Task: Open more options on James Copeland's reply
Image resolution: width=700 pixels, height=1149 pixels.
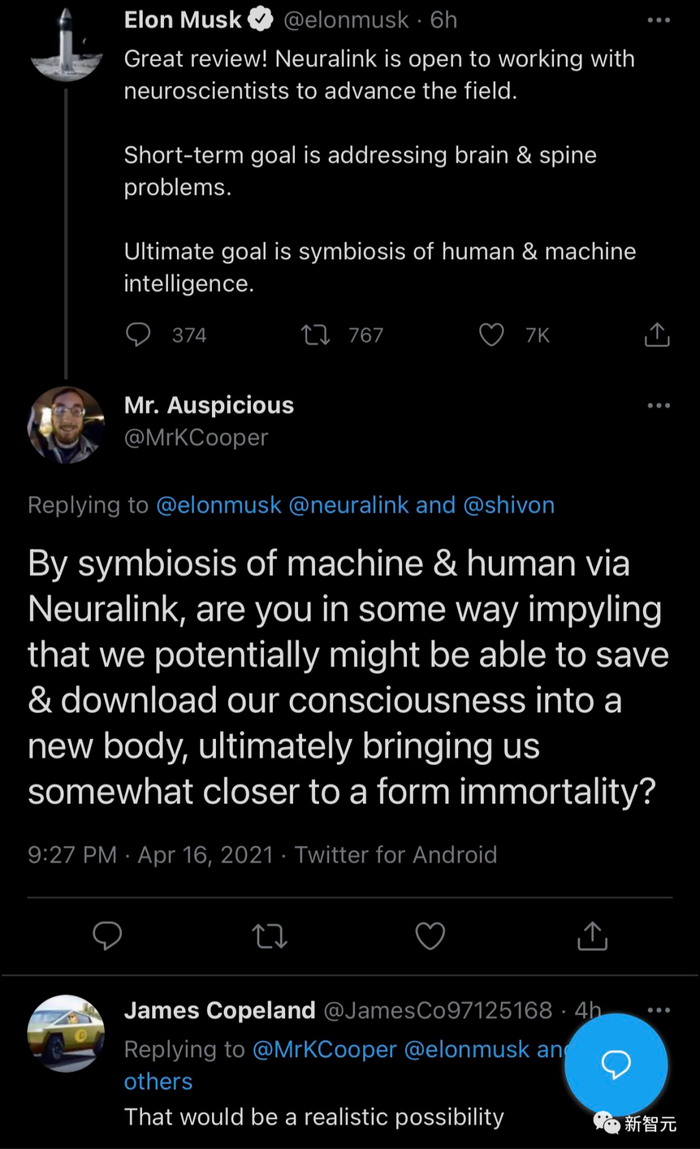Action: tap(658, 1010)
